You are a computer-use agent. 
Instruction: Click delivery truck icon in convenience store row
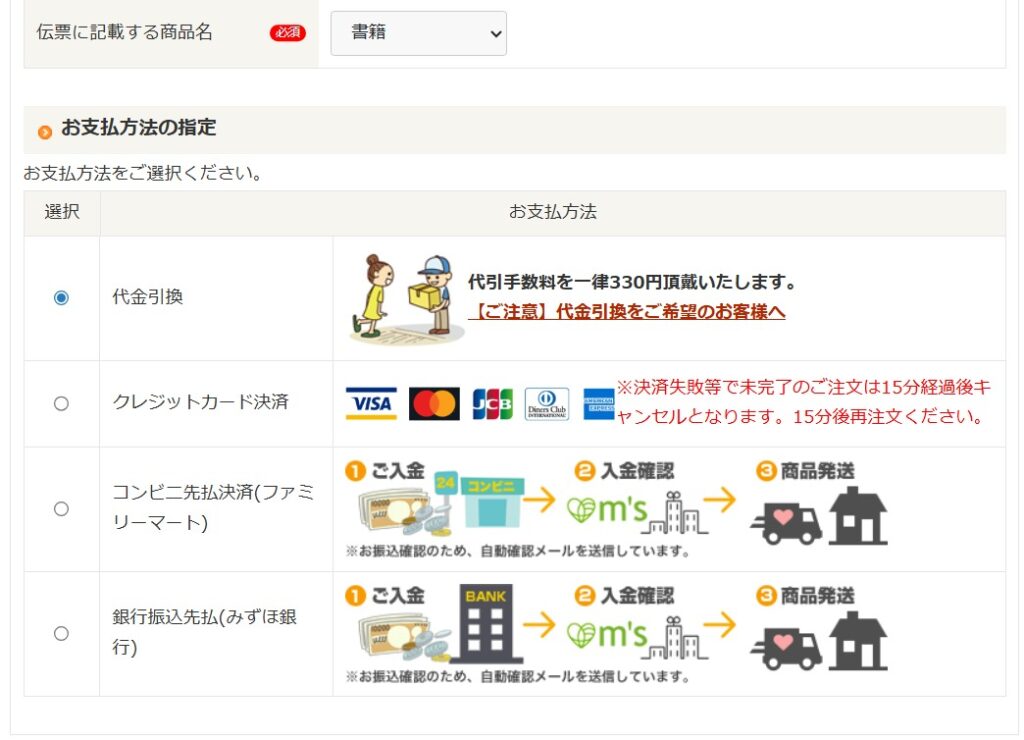click(x=786, y=524)
